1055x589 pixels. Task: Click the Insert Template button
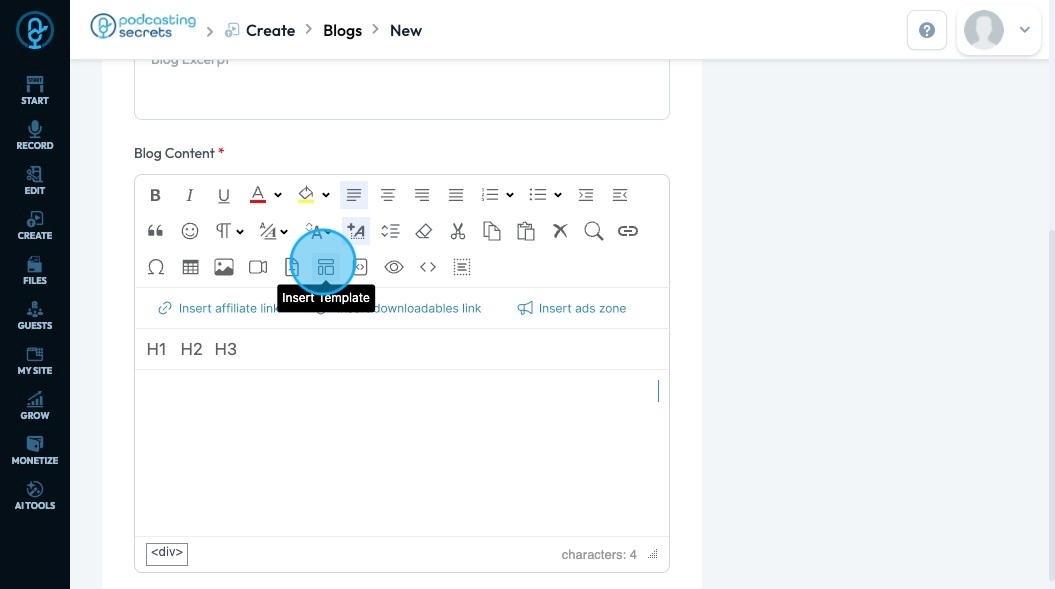pyautogui.click(x=326, y=267)
